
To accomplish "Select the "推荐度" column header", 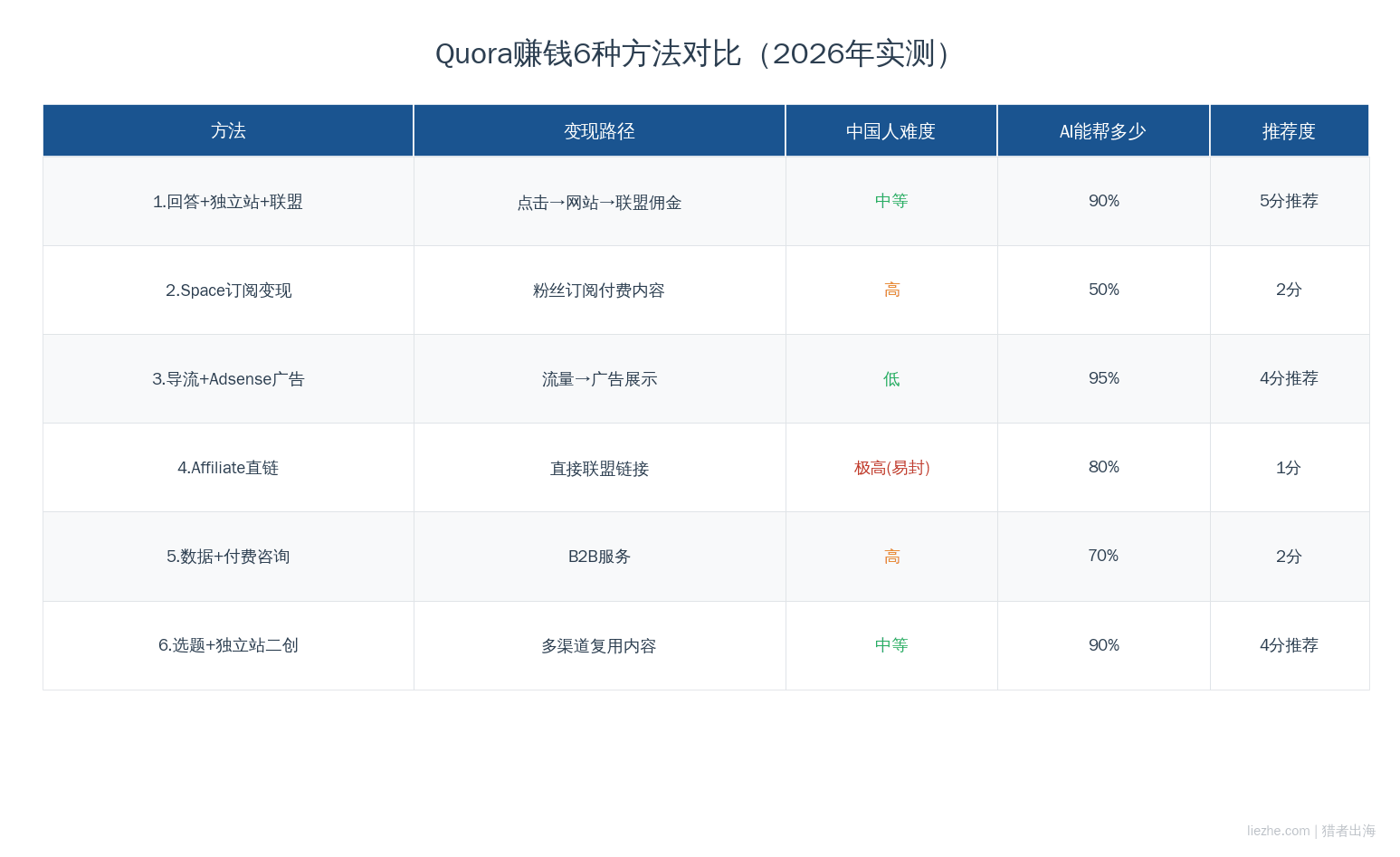I will pos(1289,131).
